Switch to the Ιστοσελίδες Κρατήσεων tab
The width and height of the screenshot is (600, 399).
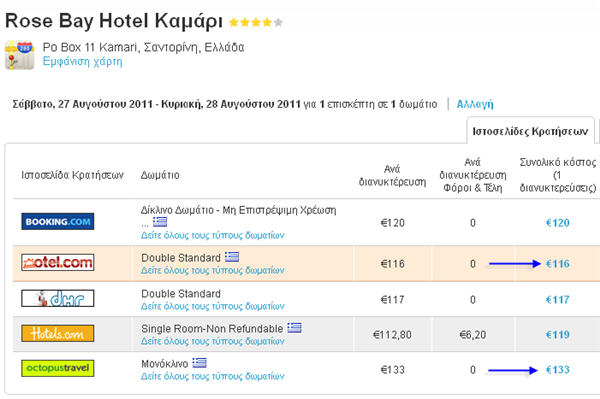tap(530, 131)
